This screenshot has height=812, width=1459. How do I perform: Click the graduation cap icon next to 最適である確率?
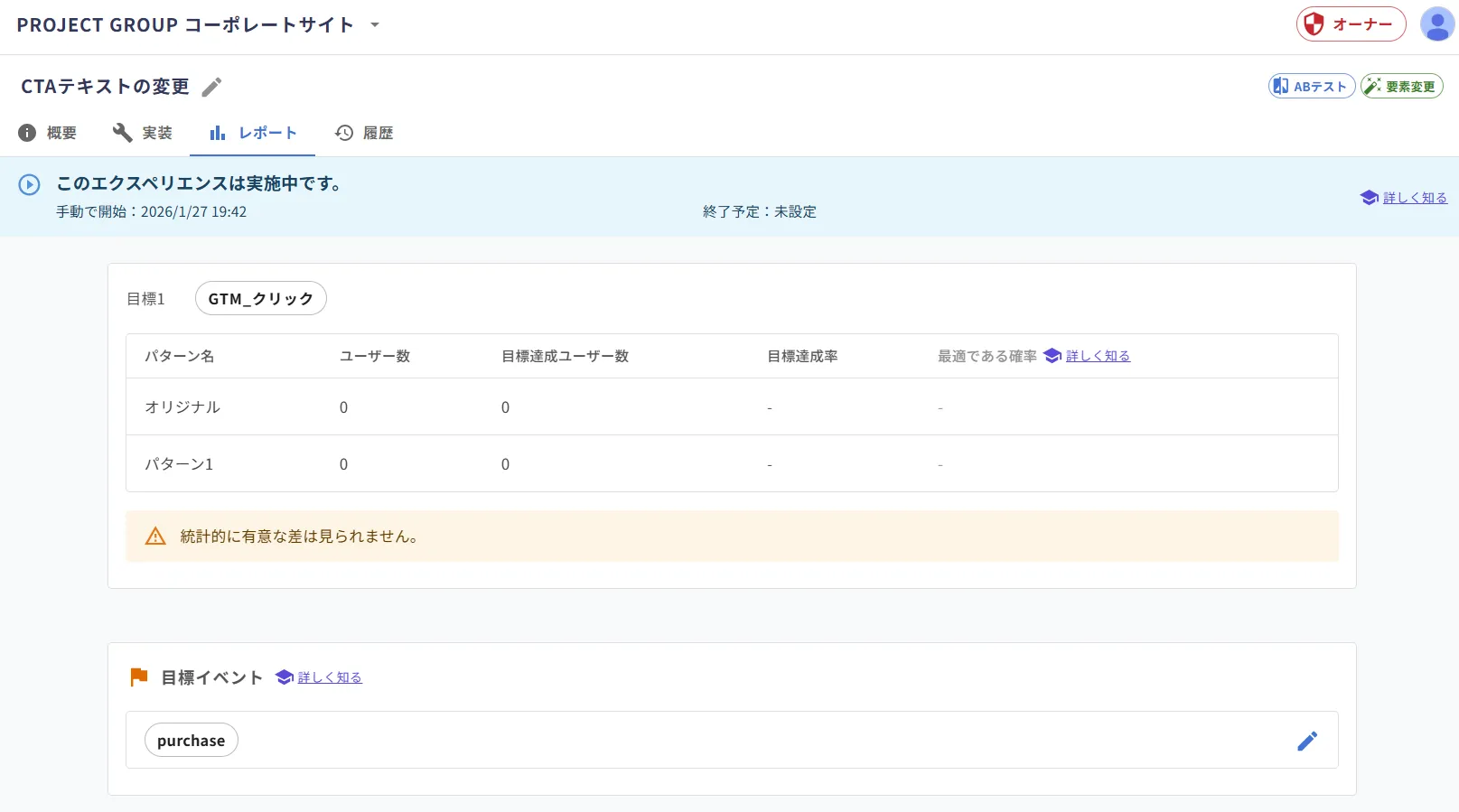coord(1052,356)
